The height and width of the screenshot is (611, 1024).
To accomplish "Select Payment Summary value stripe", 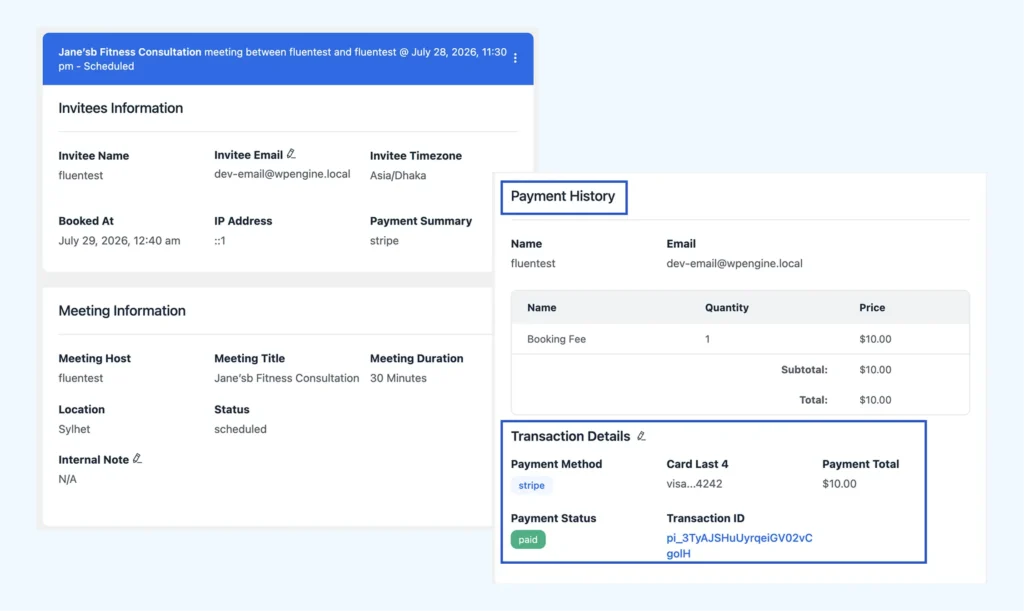I will coord(384,240).
